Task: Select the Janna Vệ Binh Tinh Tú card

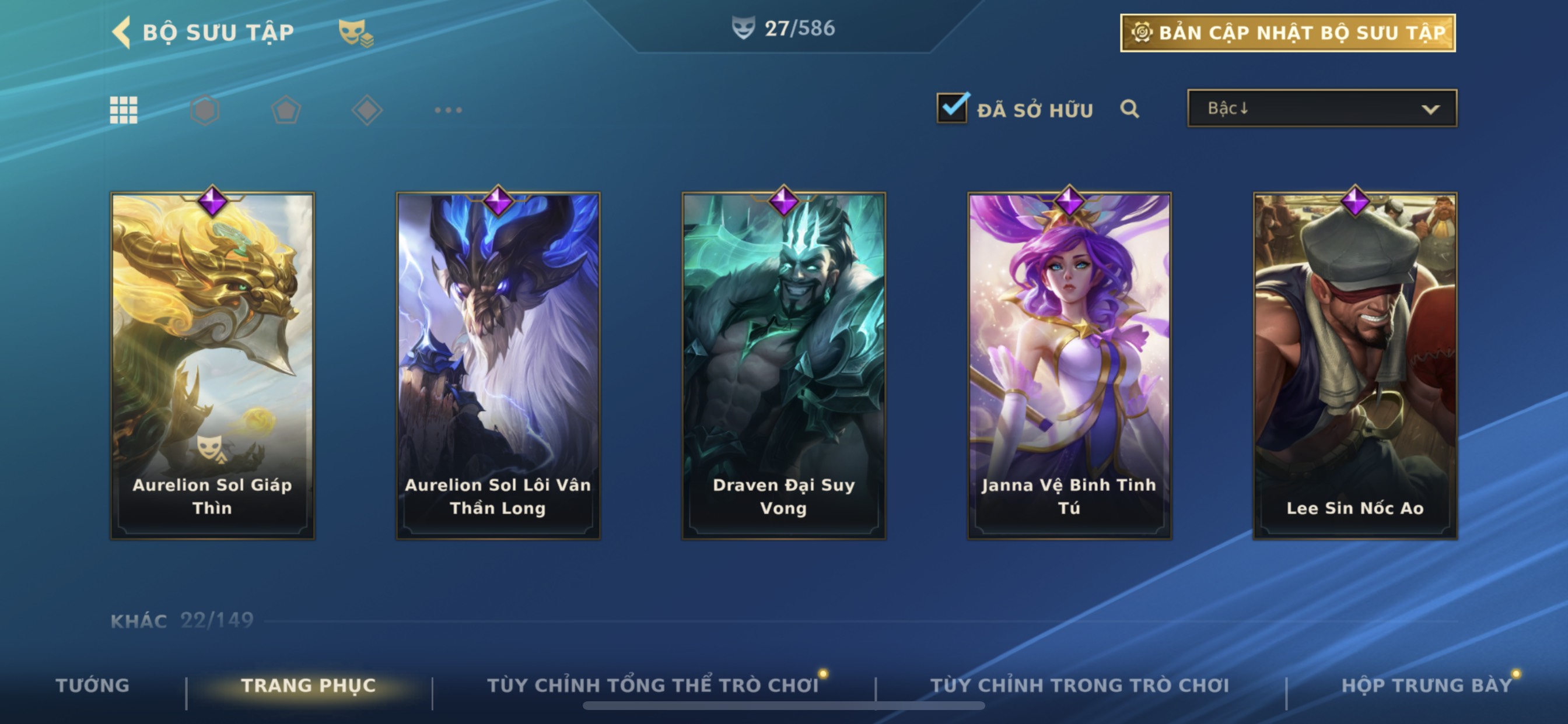Action: [x=1069, y=365]
